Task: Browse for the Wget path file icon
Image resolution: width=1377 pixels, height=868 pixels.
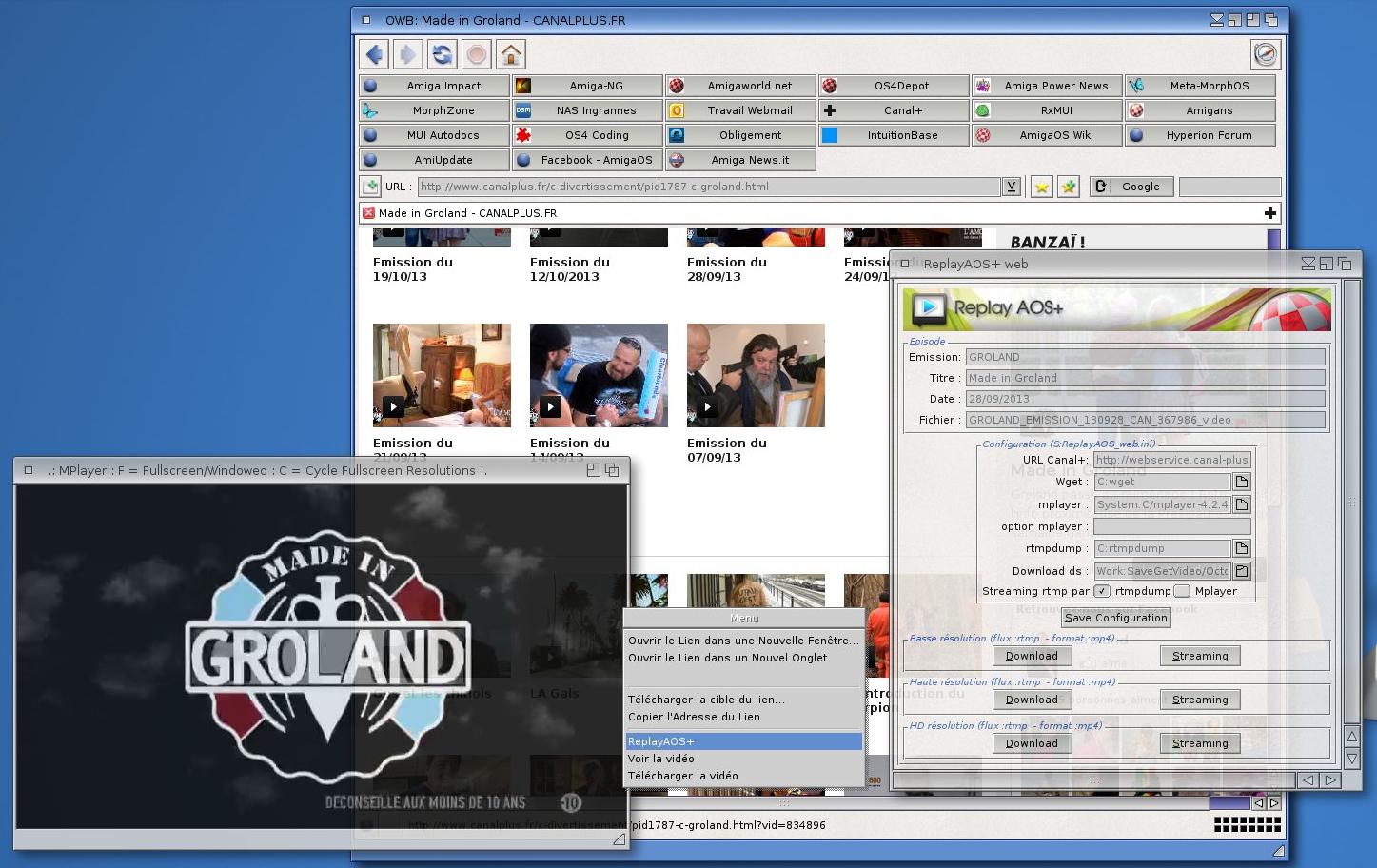Action: [1242, 482]
